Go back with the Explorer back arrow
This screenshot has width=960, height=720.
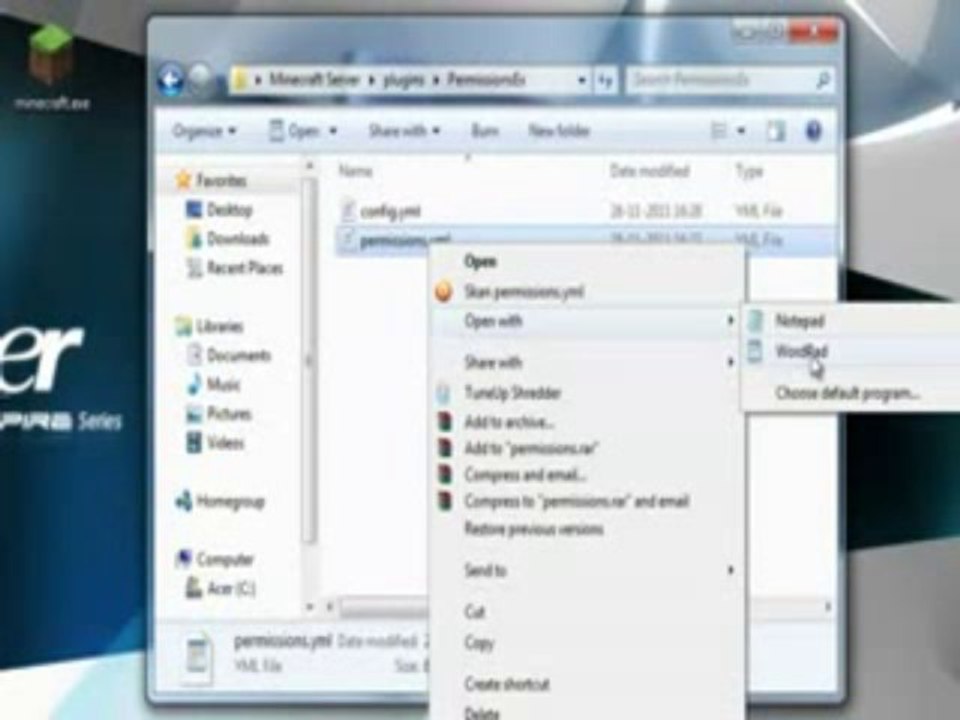171,80
